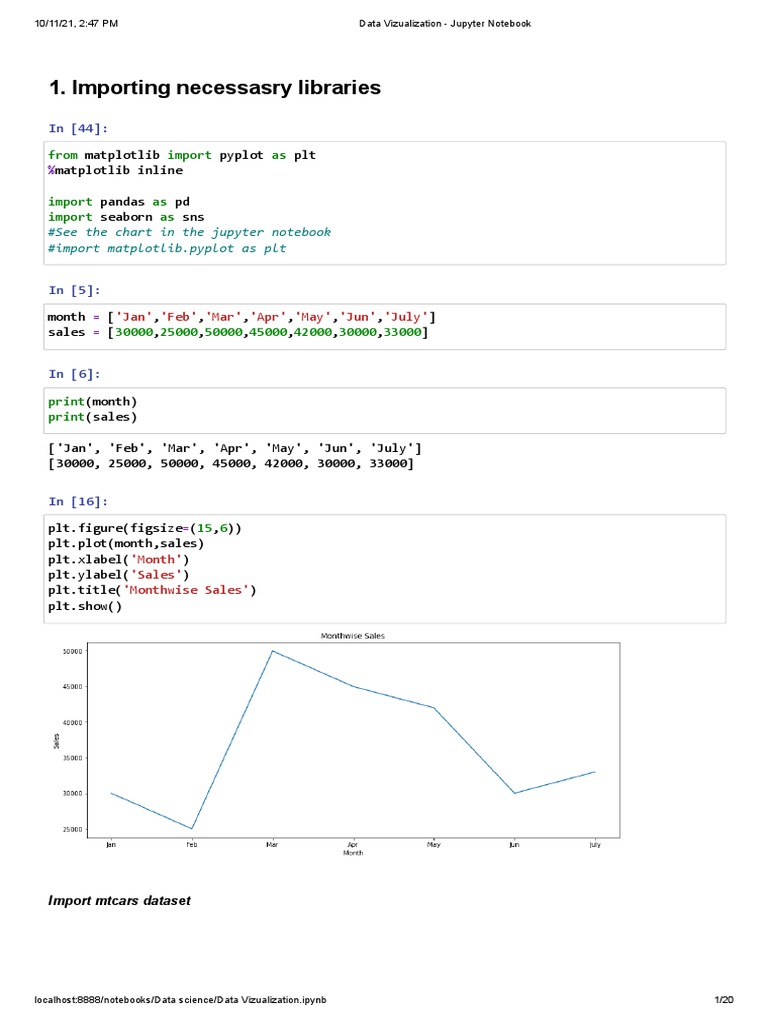This screenshot has height=1024, width=768.
Task: Click the 'Jun' x-axis tick label
Action: coord(514,845)
